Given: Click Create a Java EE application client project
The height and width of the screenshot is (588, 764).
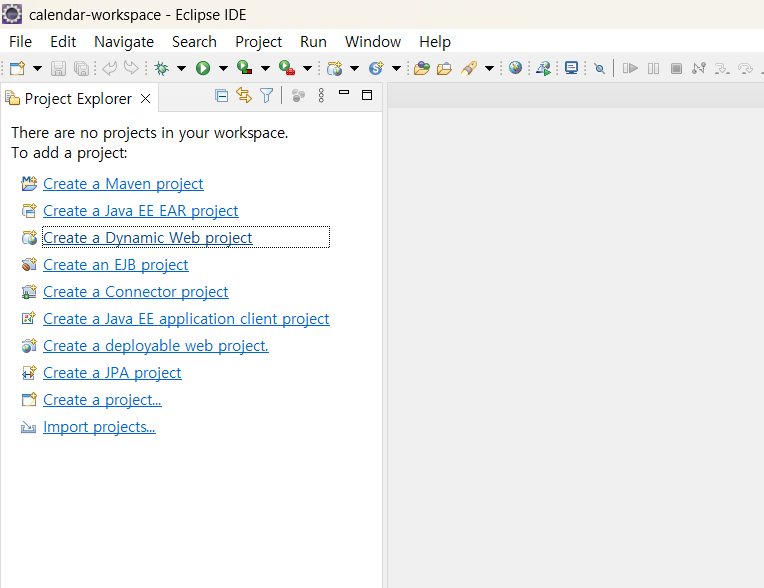Looking at the screenshot, I should pyautogui.click(x=186, y=319).
